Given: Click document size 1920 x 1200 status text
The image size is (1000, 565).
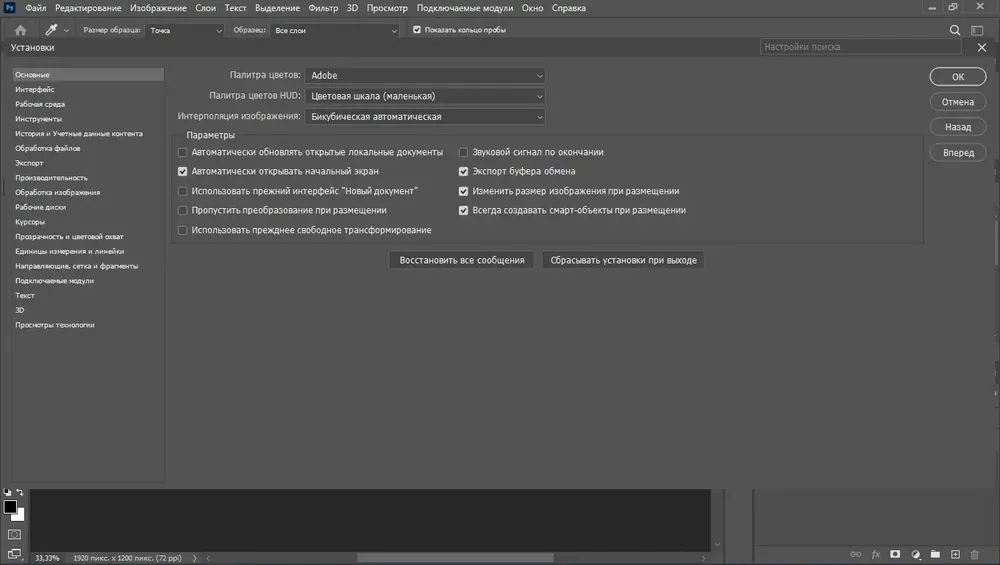Looking at the screenshot, I should pos(128,558).
